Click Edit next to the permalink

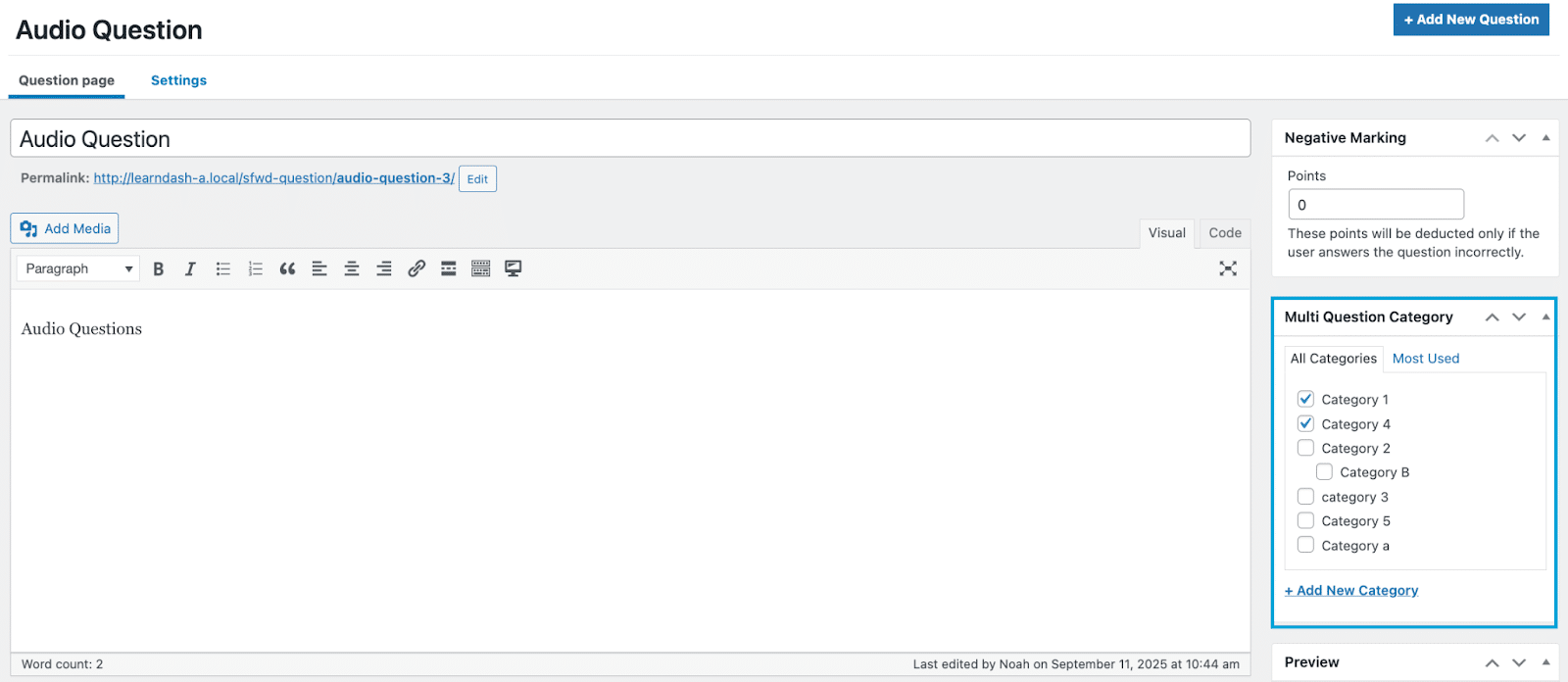[x=477, y=179]
